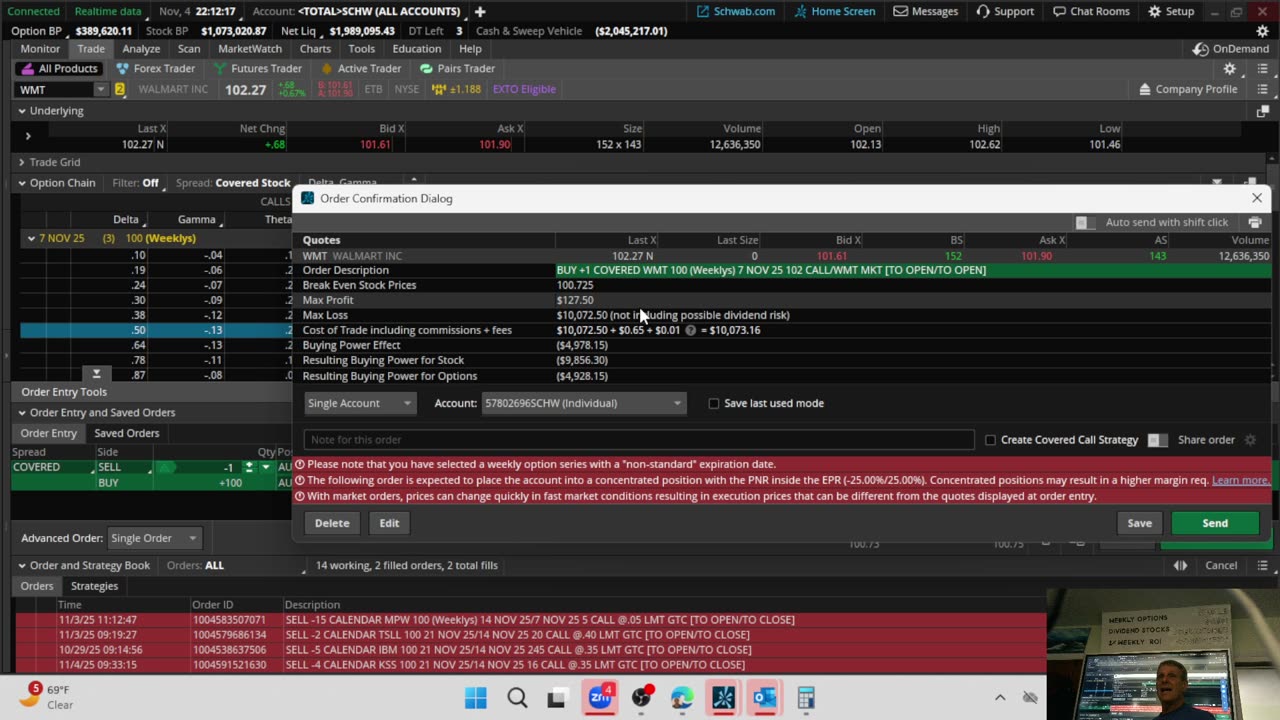Expand the Trade Grid section
The width and height of the screenshot is (1280, 720).
coord(21,162)
